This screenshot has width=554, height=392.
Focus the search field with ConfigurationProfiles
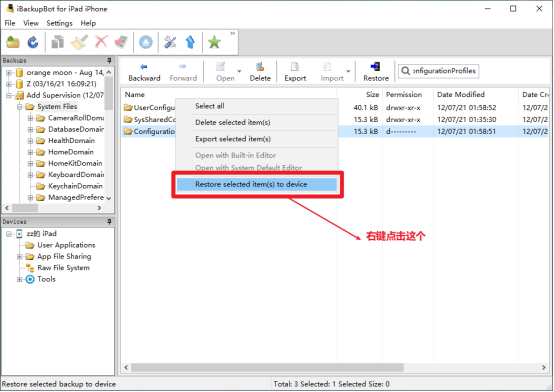(x=438, y=71)
